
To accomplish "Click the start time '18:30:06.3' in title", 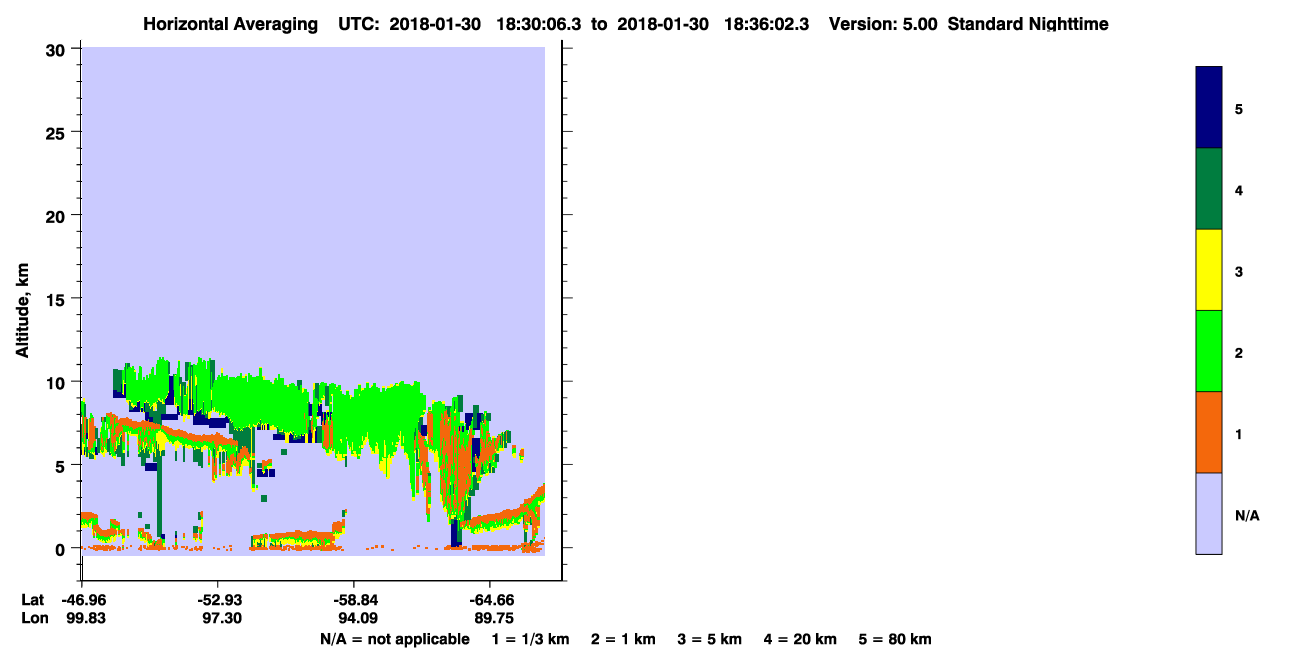I will pos(540,24).
